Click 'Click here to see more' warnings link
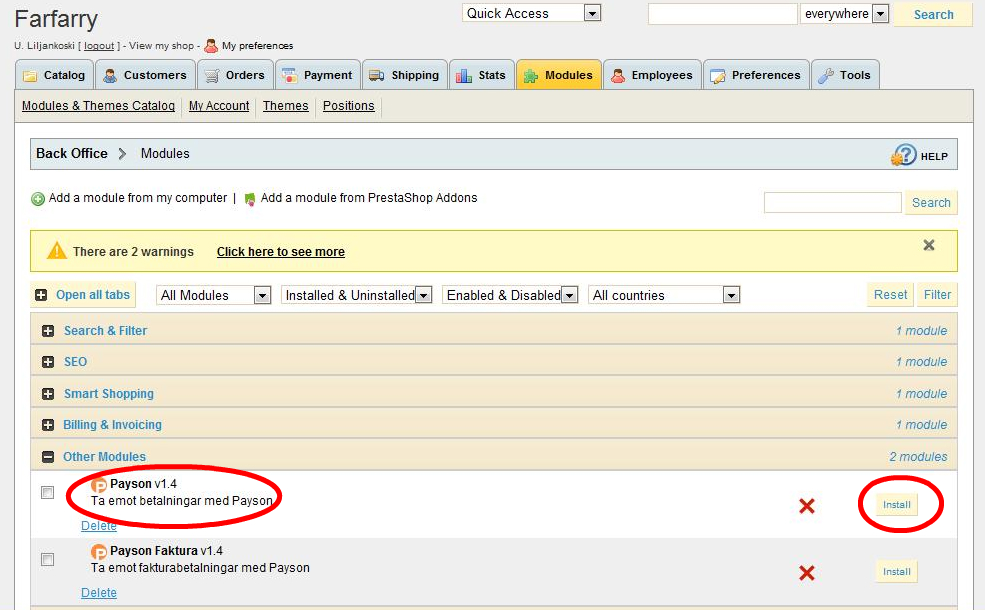 (x=281, y=252)
